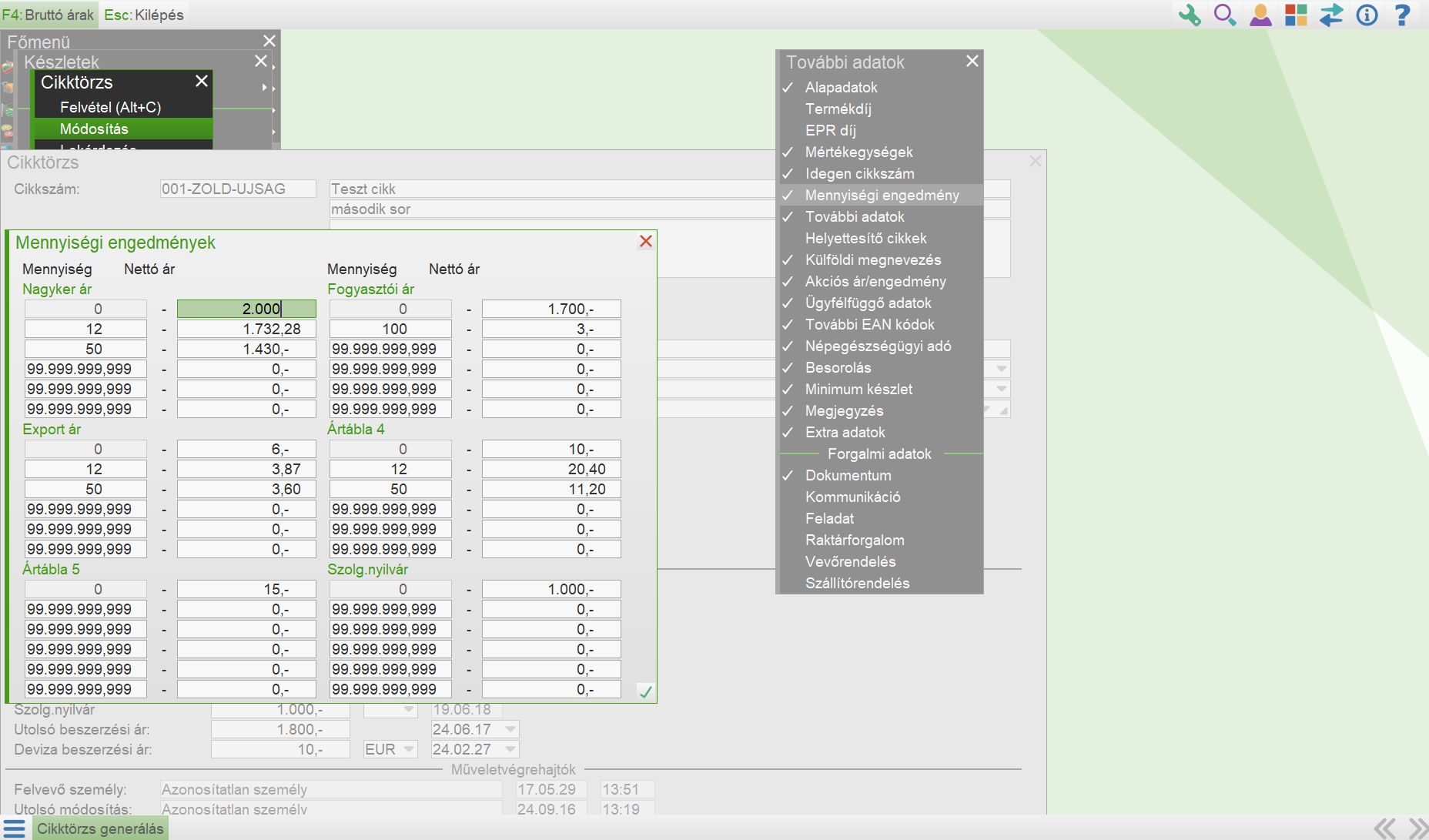Open the user profile icon

1260,15
